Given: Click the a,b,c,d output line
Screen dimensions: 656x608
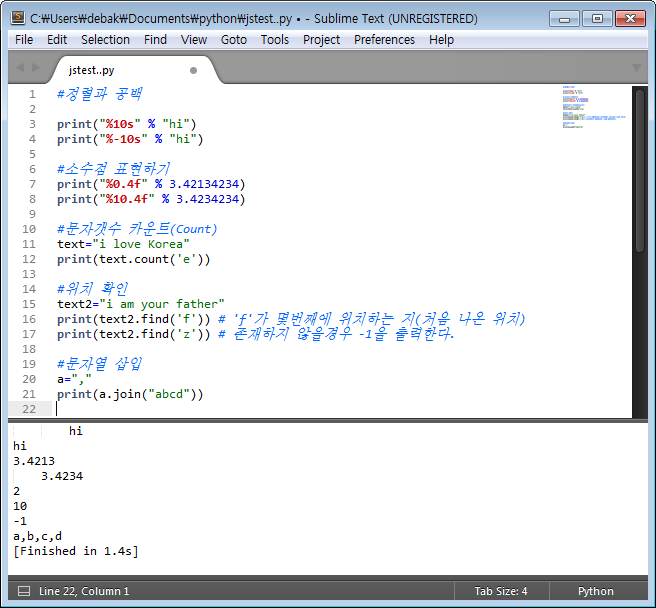Looking at the screenshot, I should [x=38, y=536].
